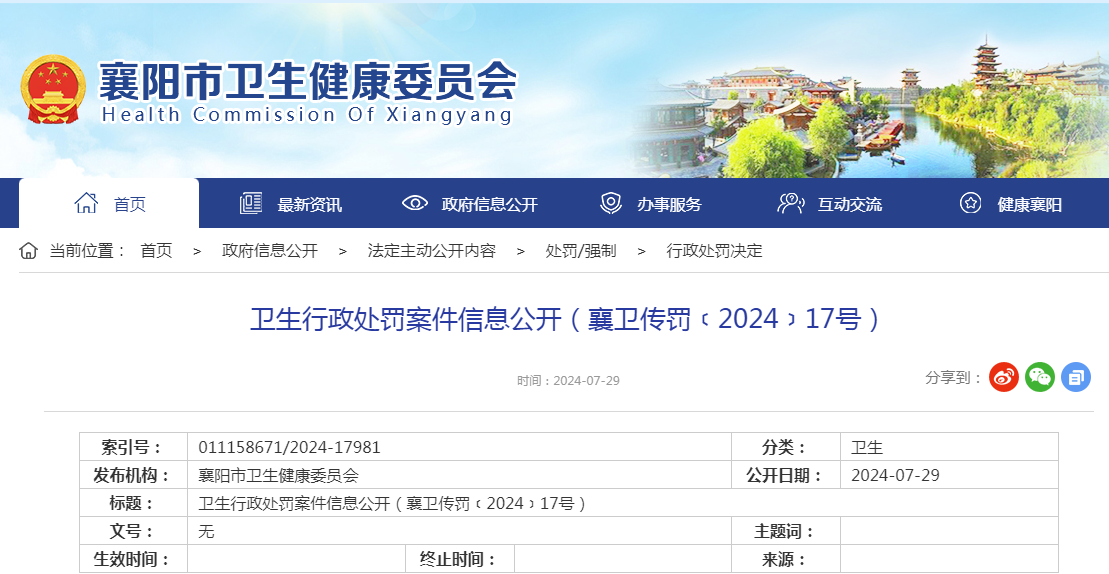Open the 办事服务 menu item
The width and height of the screenshot is (1109, 574).
[x=669, y=205]
